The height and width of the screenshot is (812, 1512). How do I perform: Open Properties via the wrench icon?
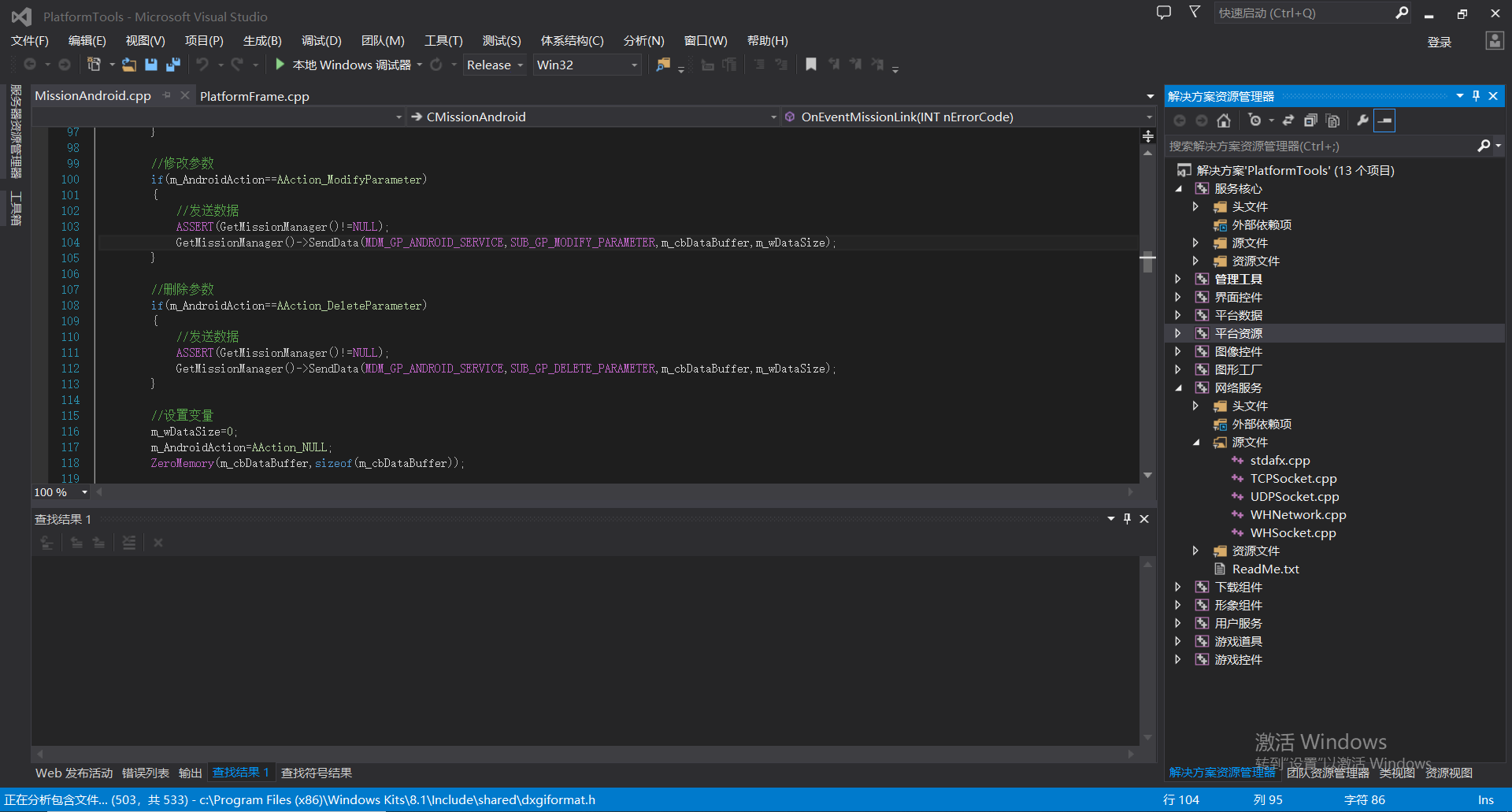click(1362, 121)
